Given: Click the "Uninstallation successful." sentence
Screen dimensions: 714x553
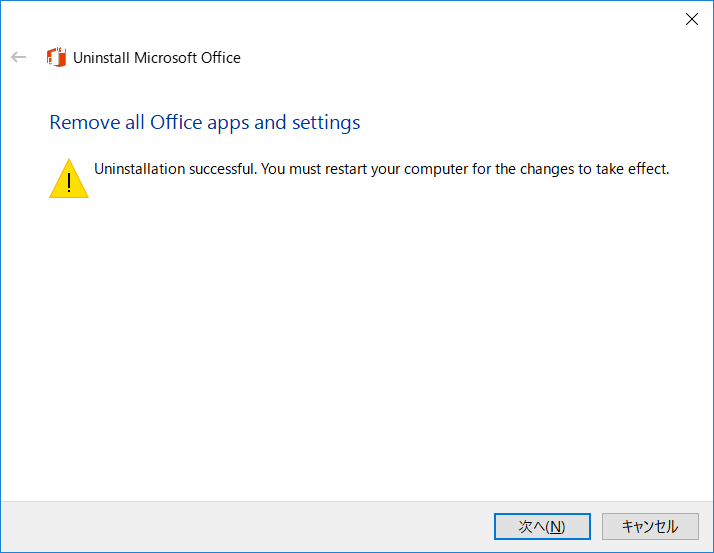Looking at the screenshot, I should [x=176, y=169].
